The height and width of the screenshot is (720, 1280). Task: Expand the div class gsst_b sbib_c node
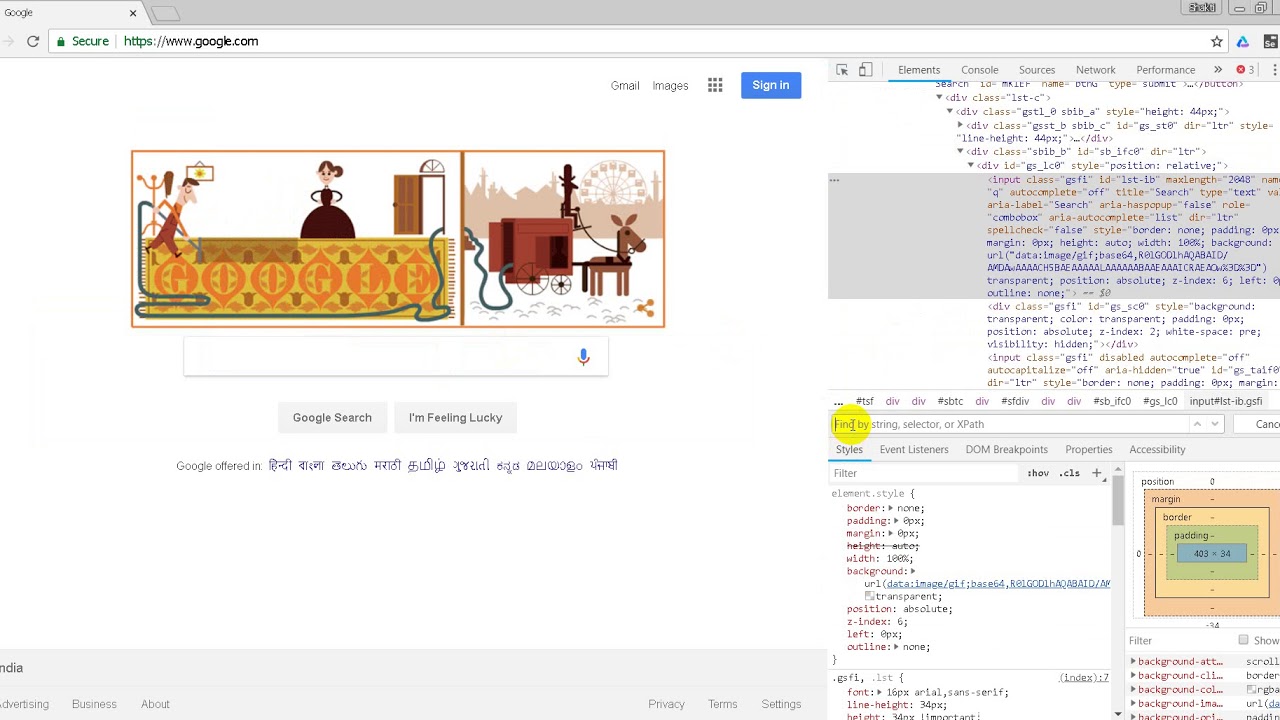click(960, 126)
